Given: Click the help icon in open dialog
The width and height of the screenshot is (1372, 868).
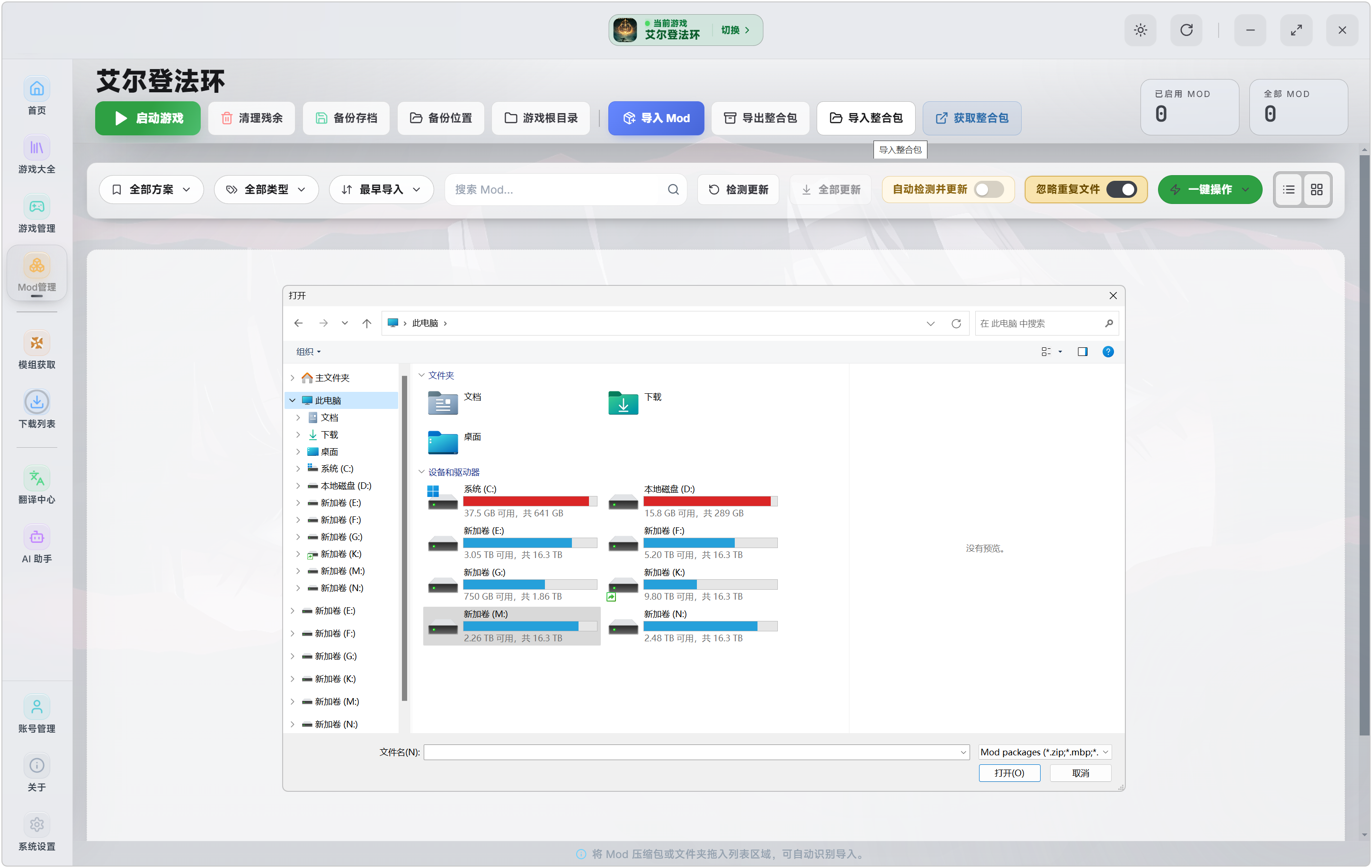Looking at the screenshot, I should tap(1108, 352).
